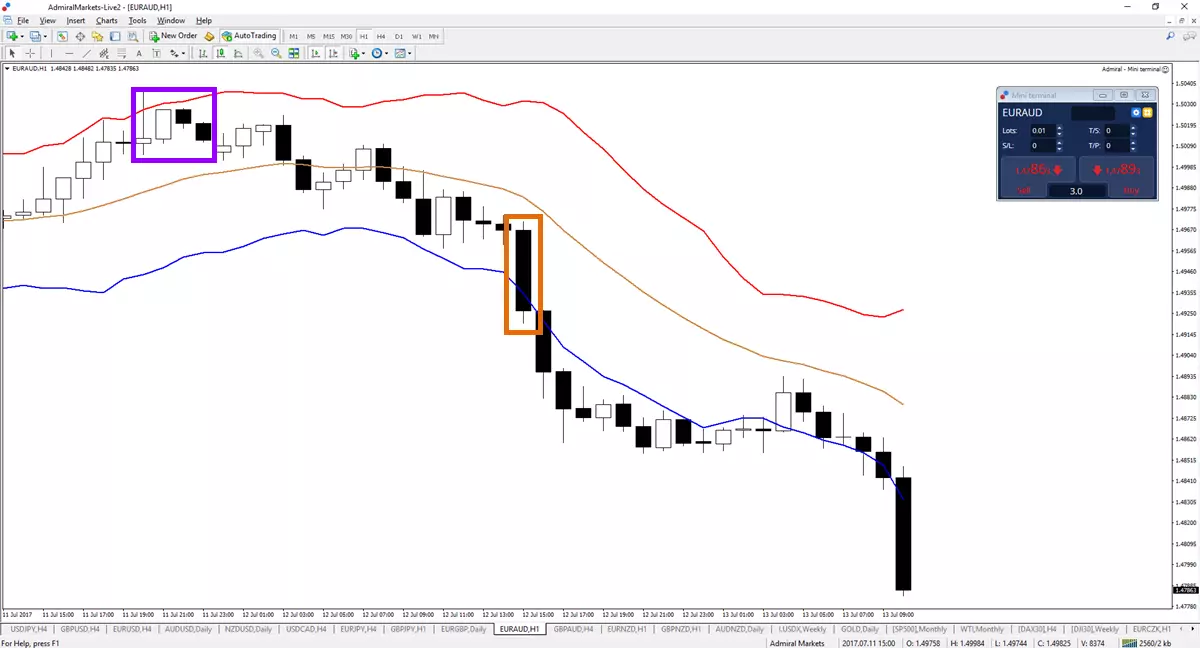Open the New Chart icon
This screenshot has height=648, width=1200.
click(x=12, y=35)
